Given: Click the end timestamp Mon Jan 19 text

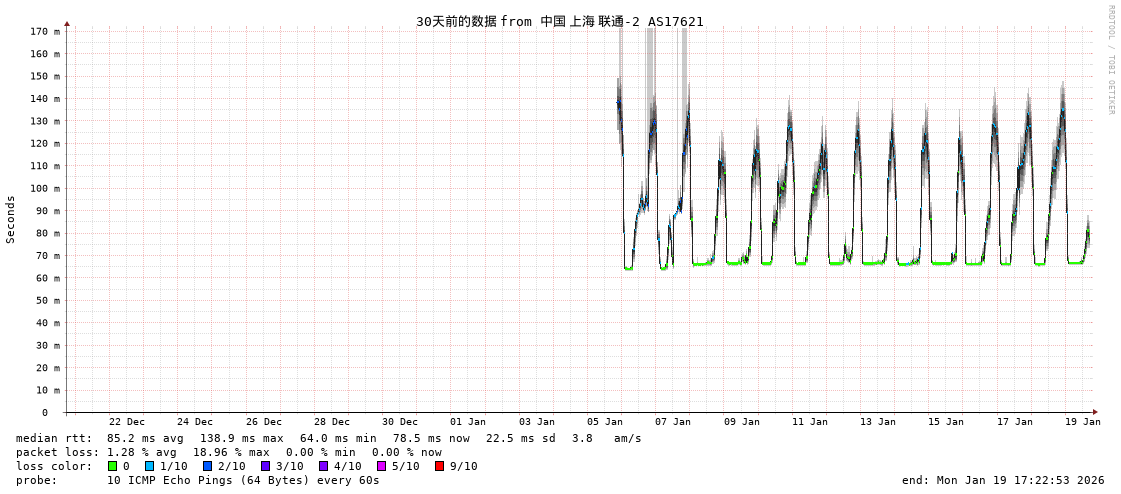Looking at the screenshot, I should coord(1002,480).
